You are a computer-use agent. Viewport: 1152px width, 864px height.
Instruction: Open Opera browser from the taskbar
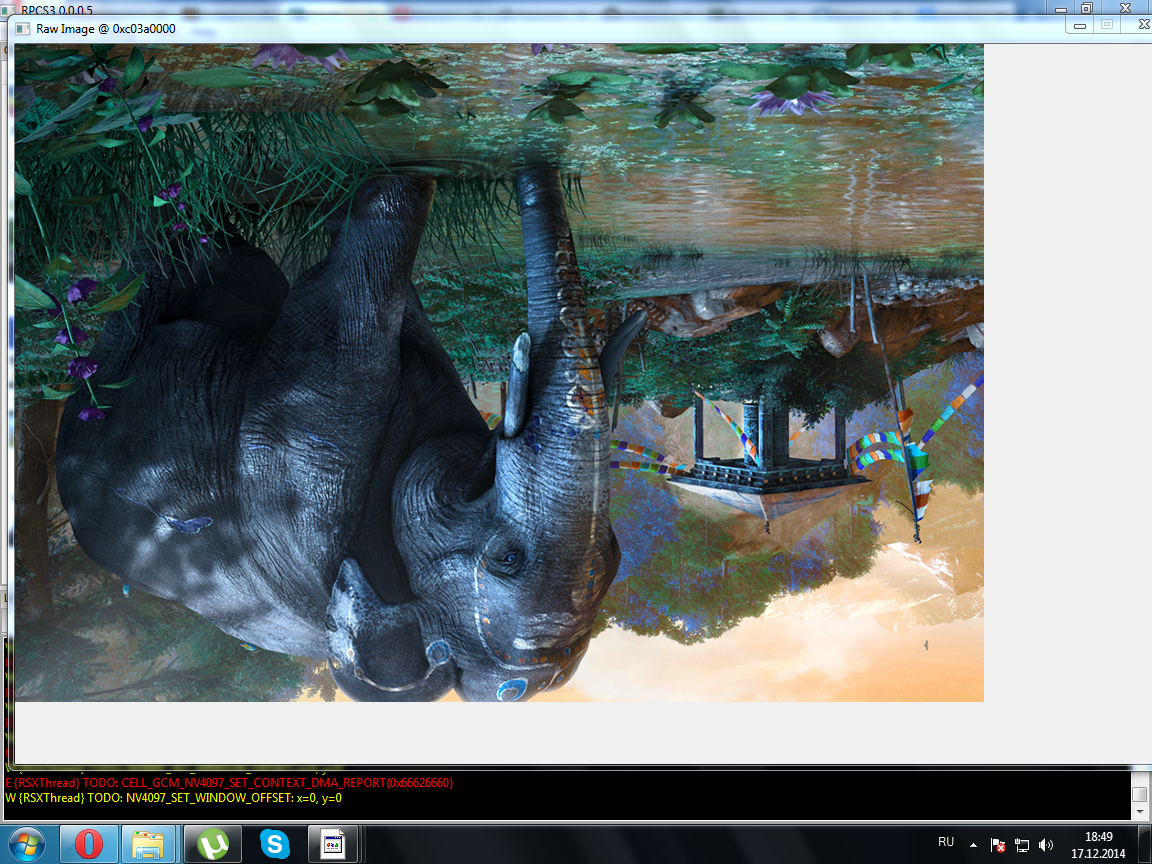point(89,844)
